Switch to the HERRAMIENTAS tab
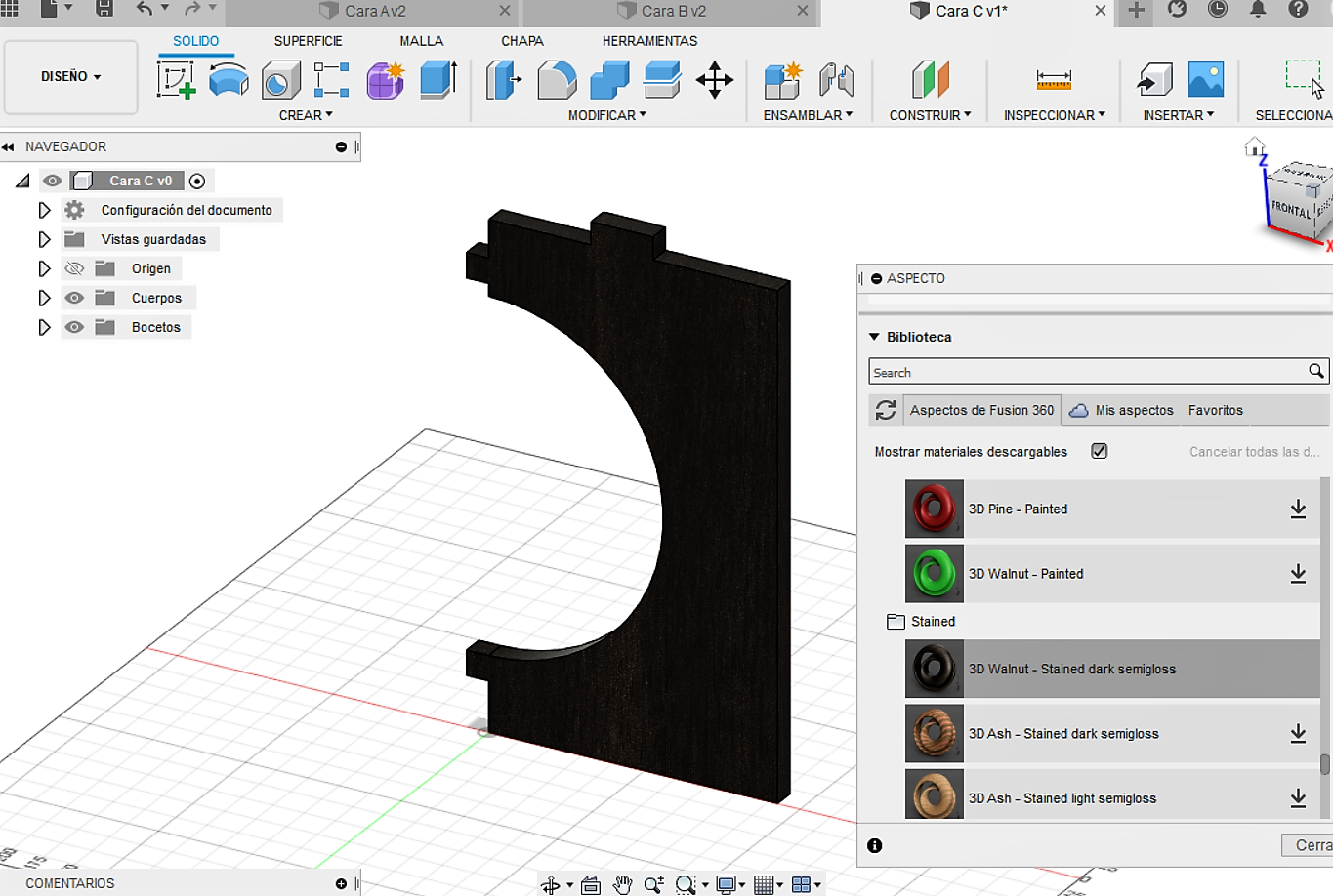The image size is (1333, 896). 649,41
